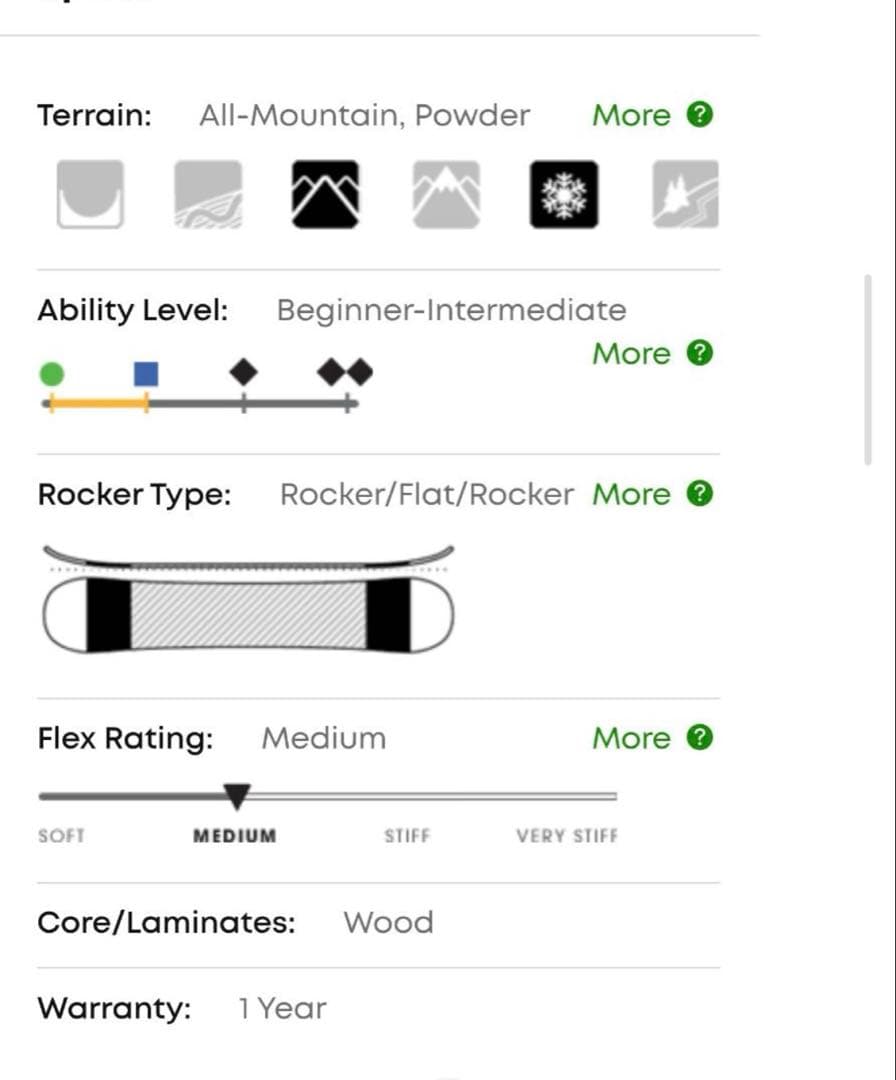Screen dimensions: 896x1080
Task: Click the groomed terrain icon
Action: (208, 194)
